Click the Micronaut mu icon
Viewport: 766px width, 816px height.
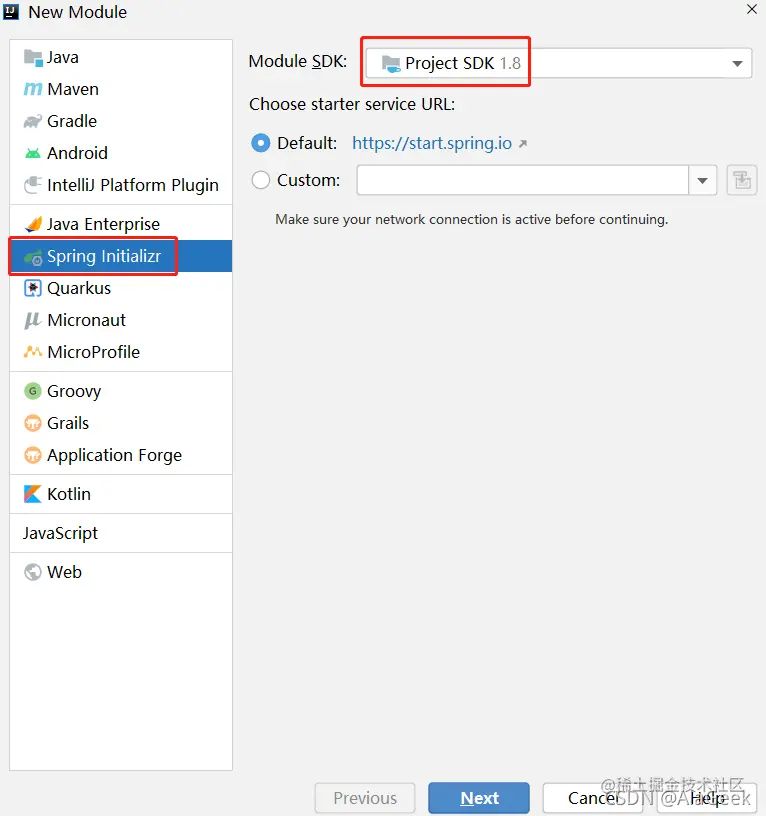(33, 320)
